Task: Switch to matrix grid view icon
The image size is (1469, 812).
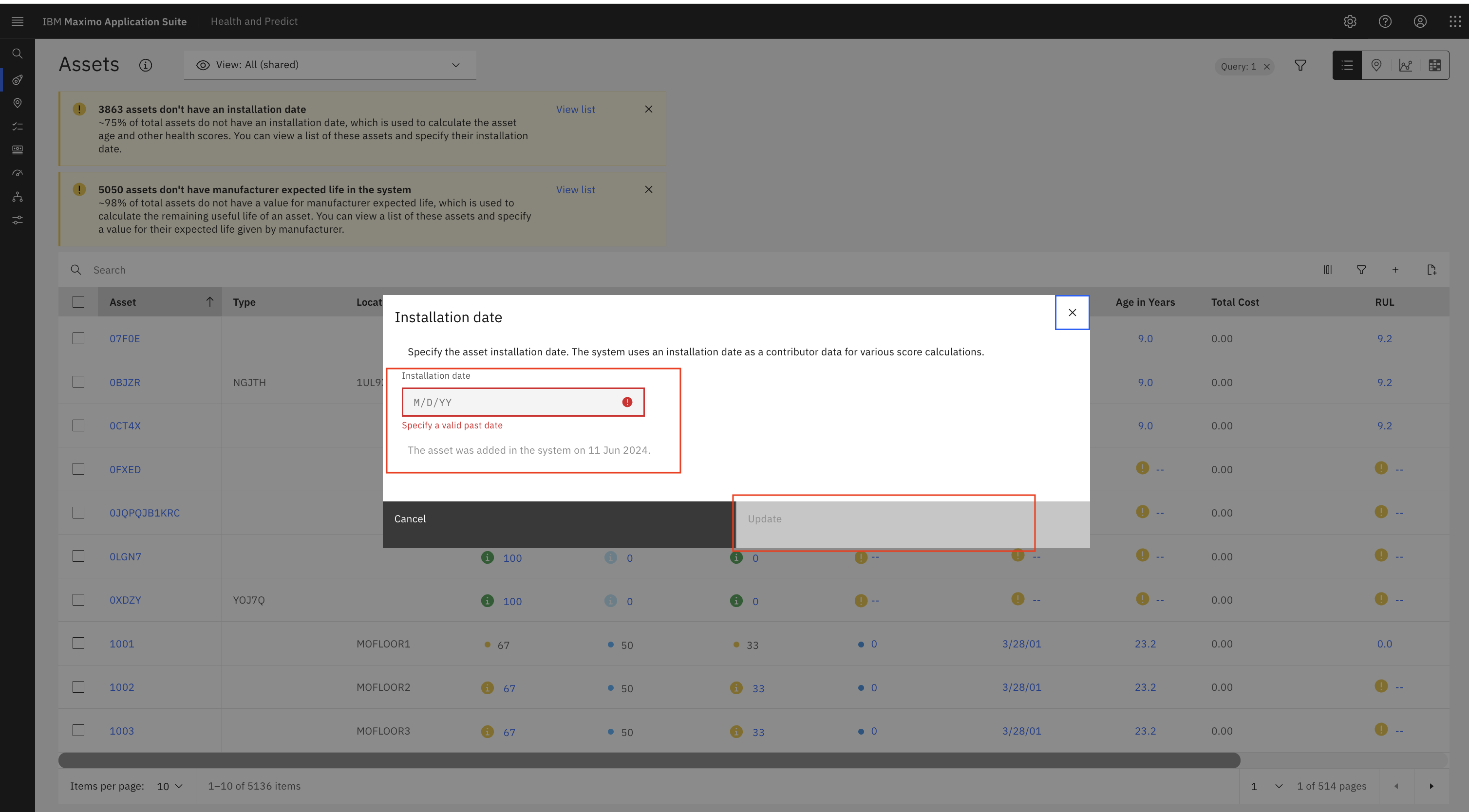Action: [1435, 65]
